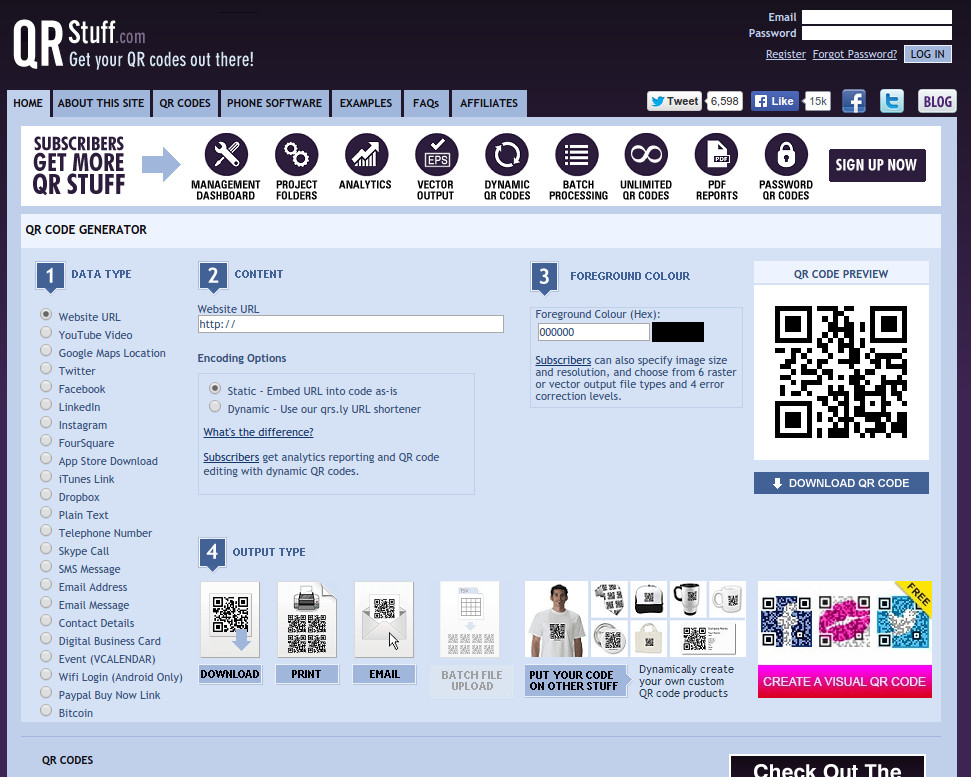Viewport: 971px width, 777px height.
Task: Open the Facebook page icon
Action: coord(854,102)
